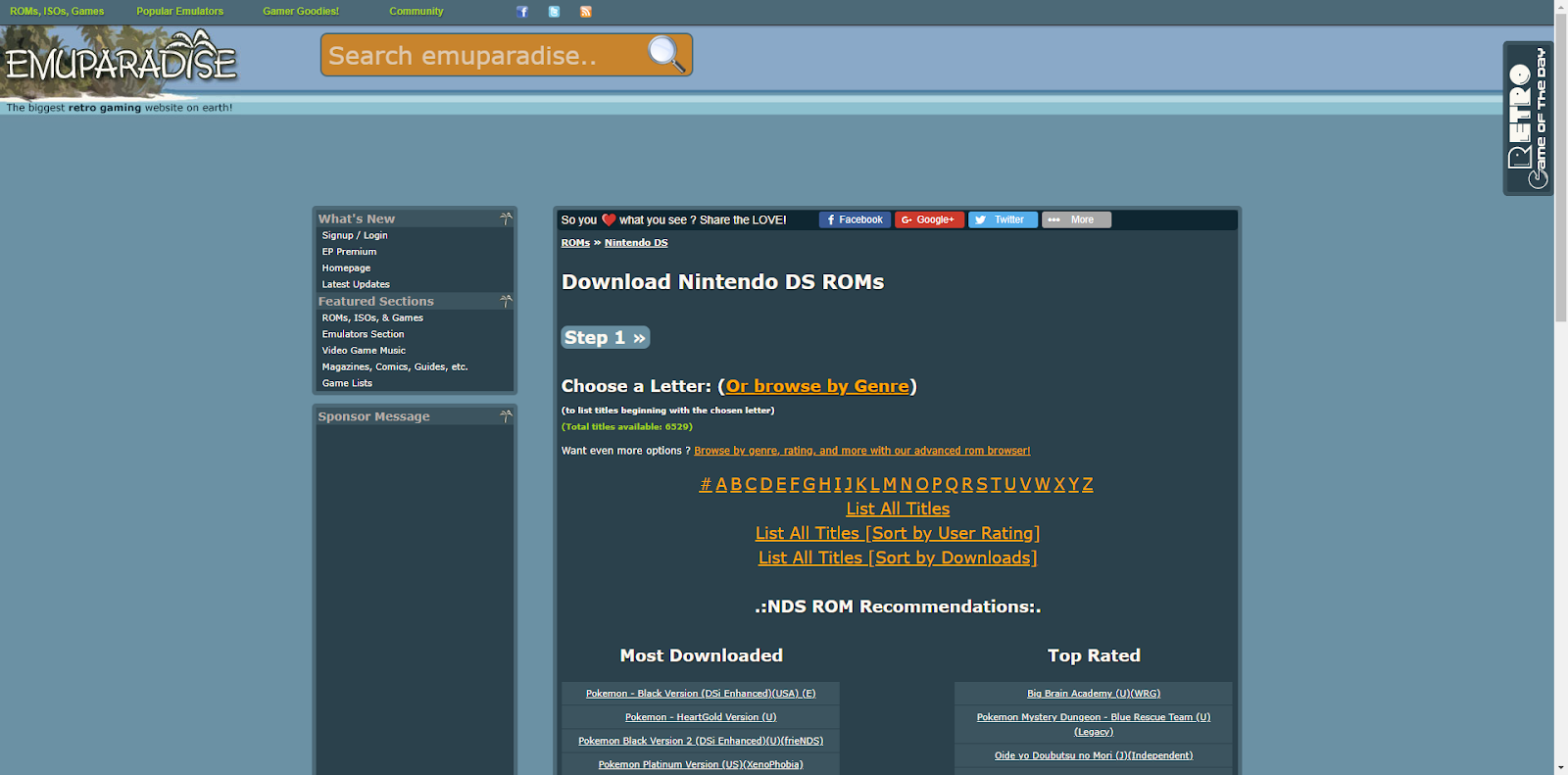Collapse the Sponsor Message panel palm icon

click(506, 416)
